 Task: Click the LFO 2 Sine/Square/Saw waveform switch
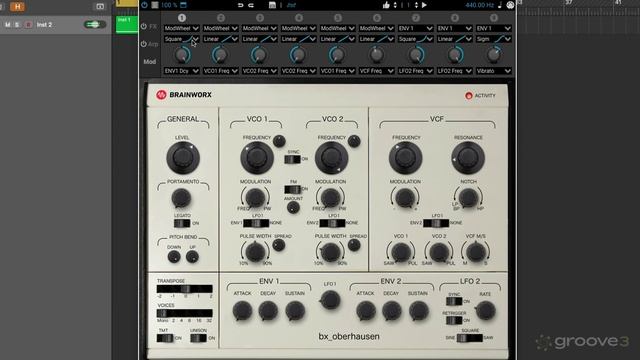[469, 338]
